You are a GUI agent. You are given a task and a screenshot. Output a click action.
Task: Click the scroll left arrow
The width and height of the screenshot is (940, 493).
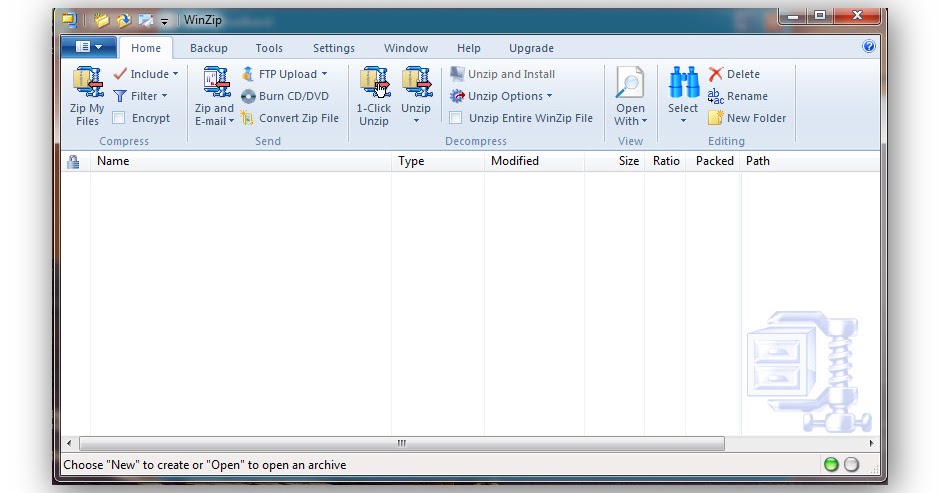click(x=69, y=443)
